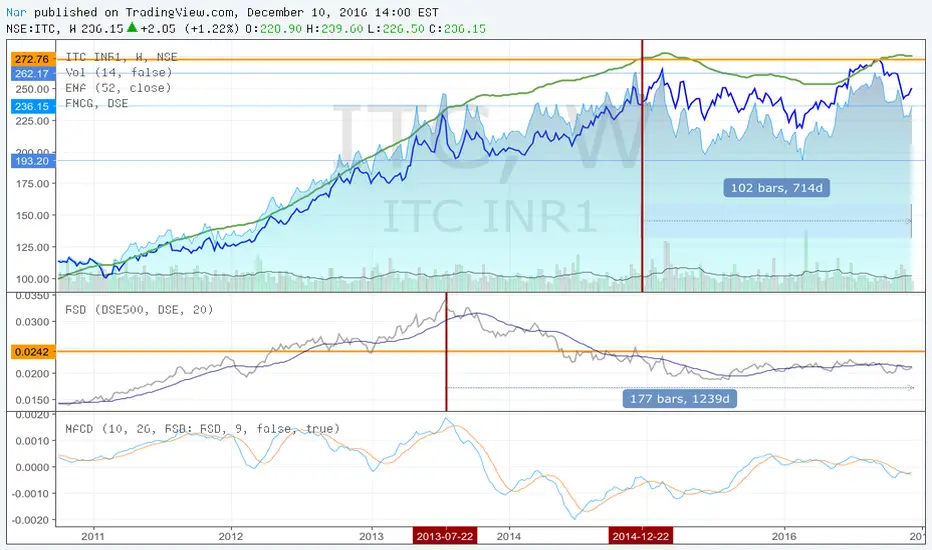Select the blue 236.15 last price label
Image resolution: width=932 pixels, height=550 pixels.
(x=33, y=106)
